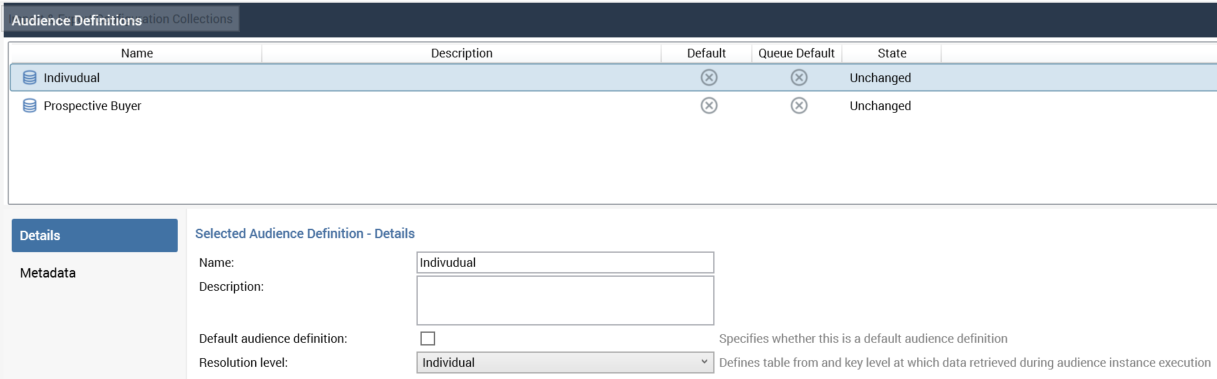Open the Resolution level dropdown
Viewport: 1217px width, 379px height.
[x=565, y=362]
